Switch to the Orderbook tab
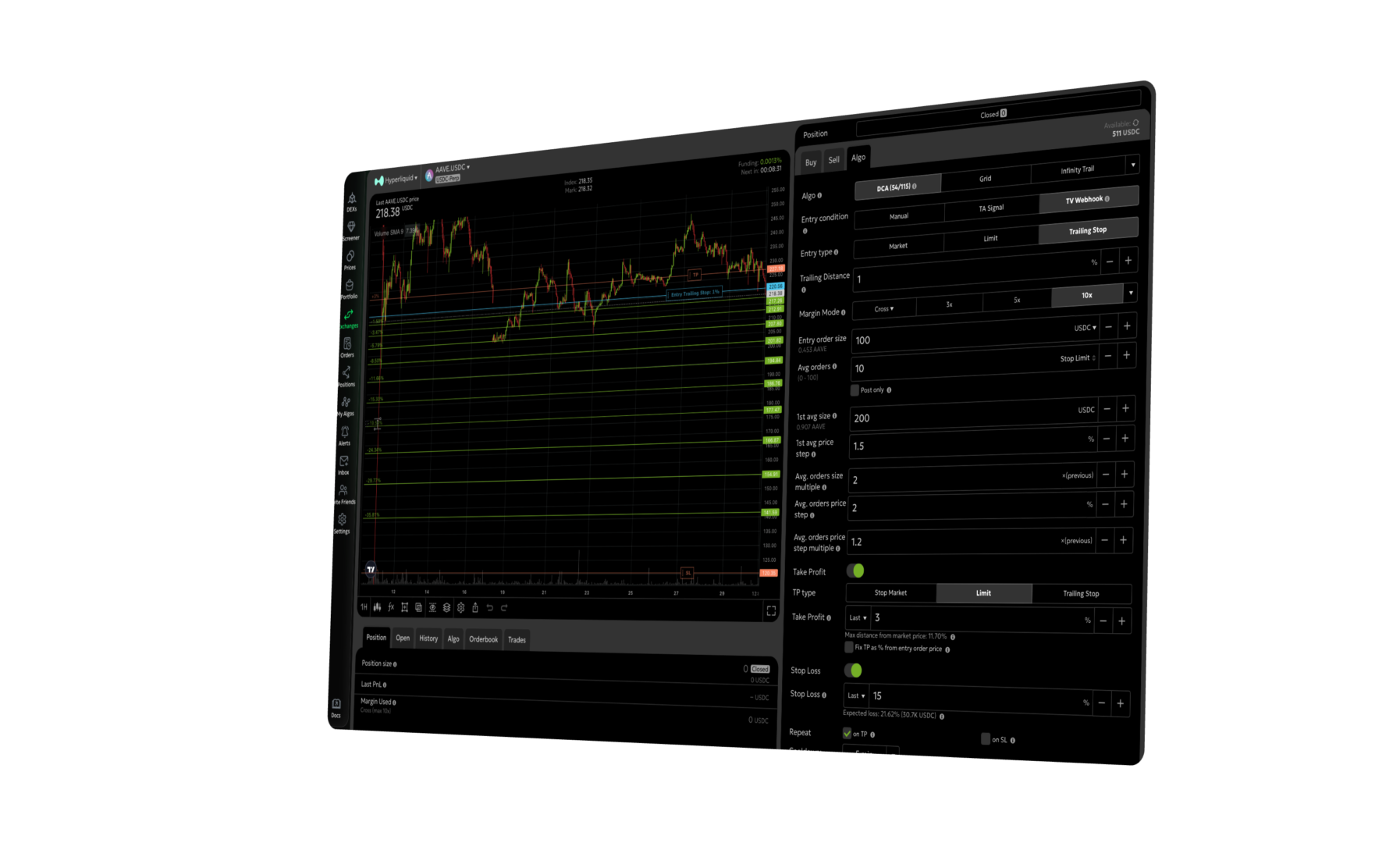The height and width of the screenshot is (843, 1400). click(x=483, y=639)
